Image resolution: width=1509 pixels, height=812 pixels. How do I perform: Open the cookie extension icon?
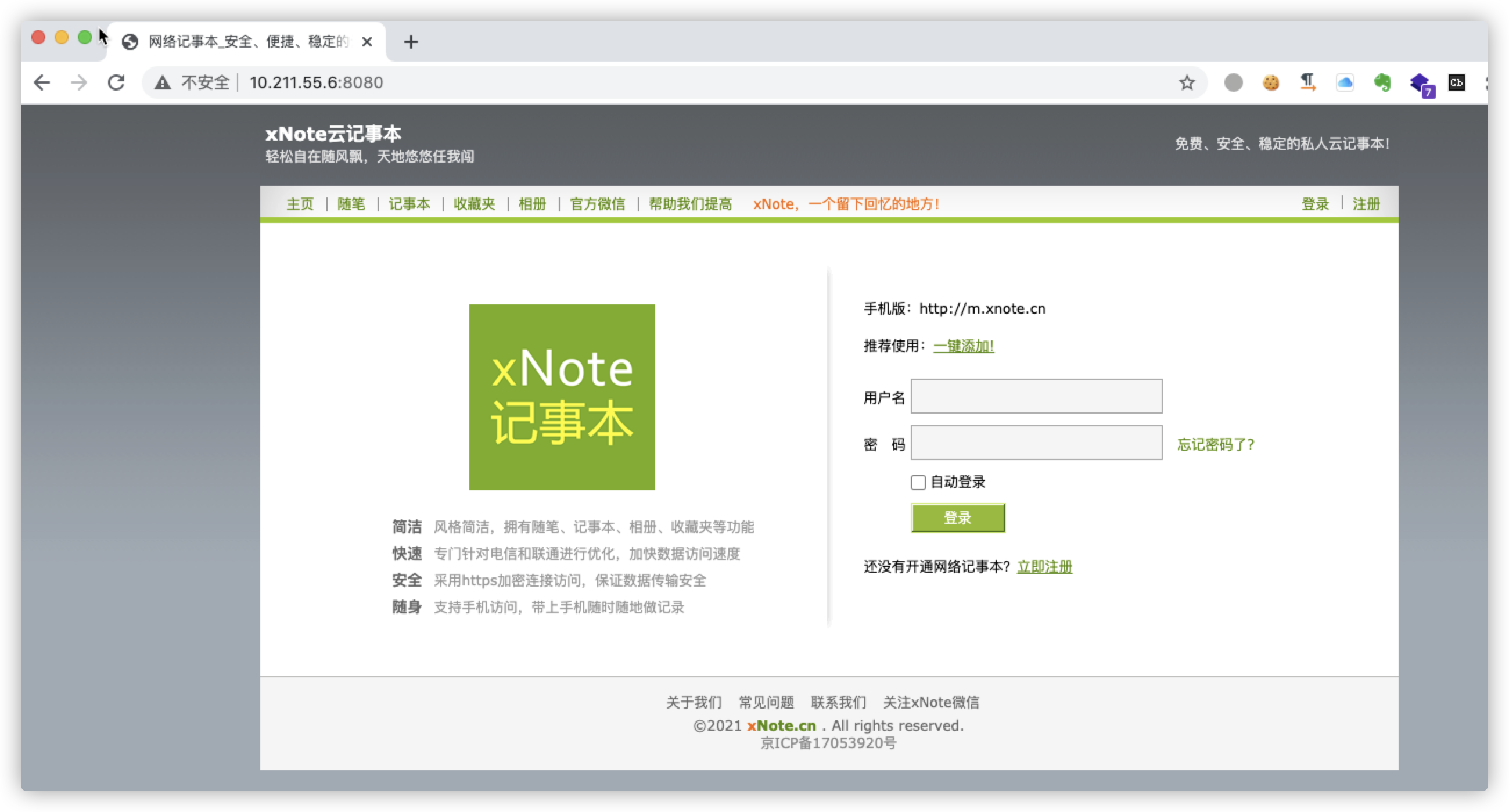click(x=1271, y=82)
